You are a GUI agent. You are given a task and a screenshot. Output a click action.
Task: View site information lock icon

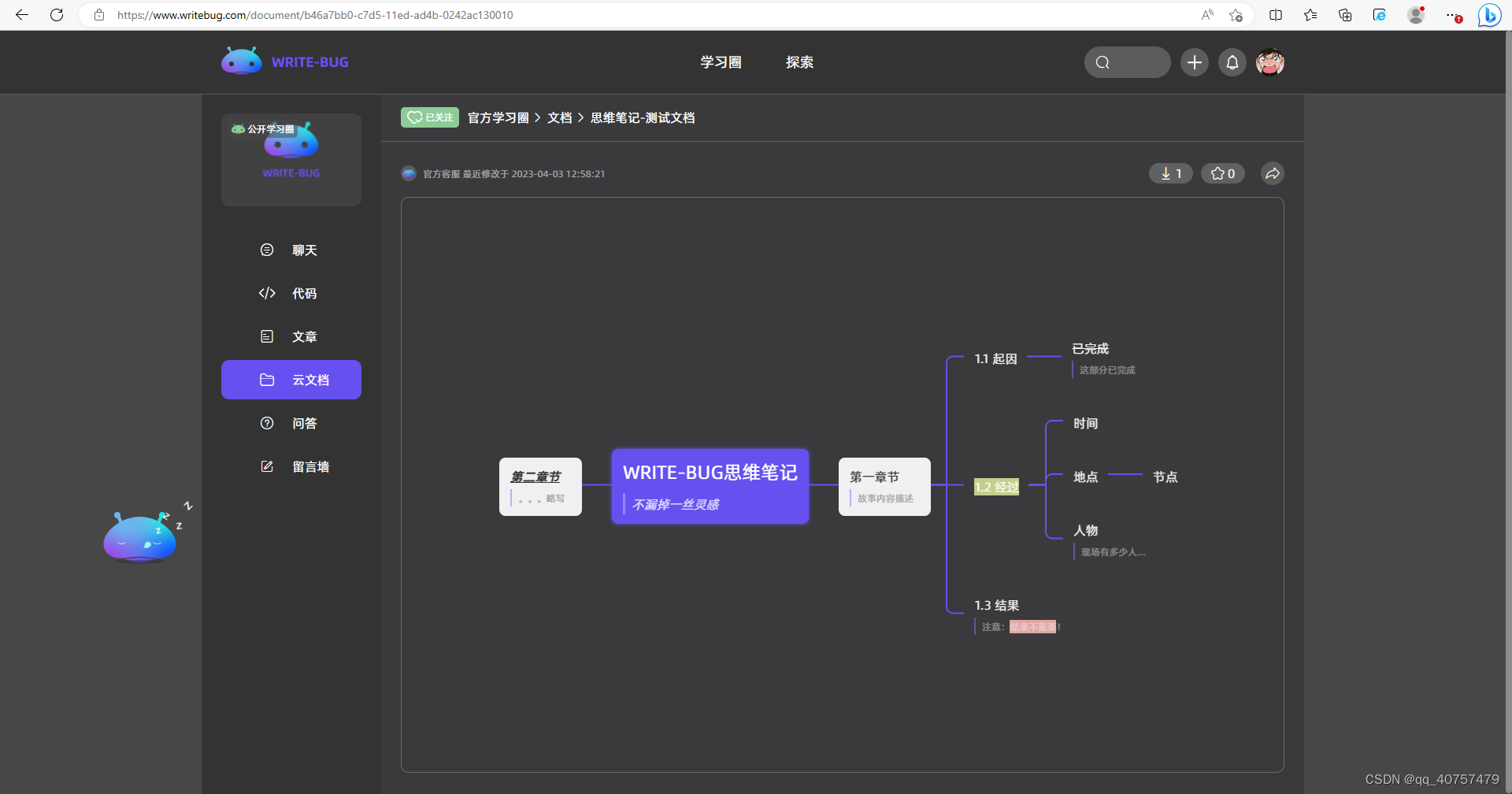pos(99,15)
